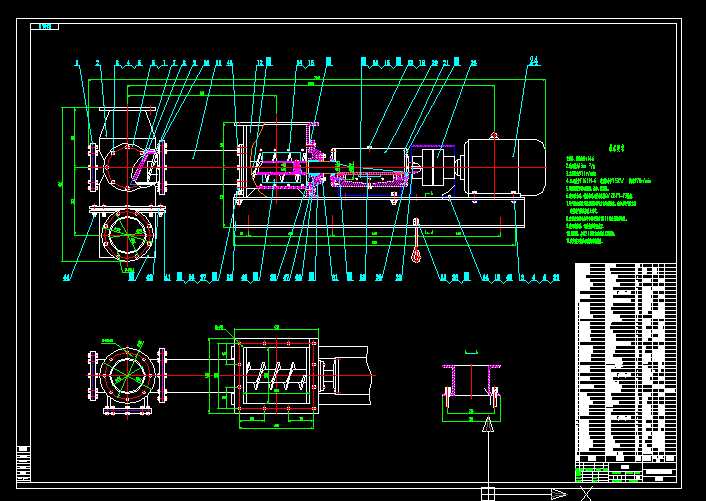This screenshot has width=706, height=501.
Task: Select the conical inlet funnel at the top left
Action: click(128, 122)
